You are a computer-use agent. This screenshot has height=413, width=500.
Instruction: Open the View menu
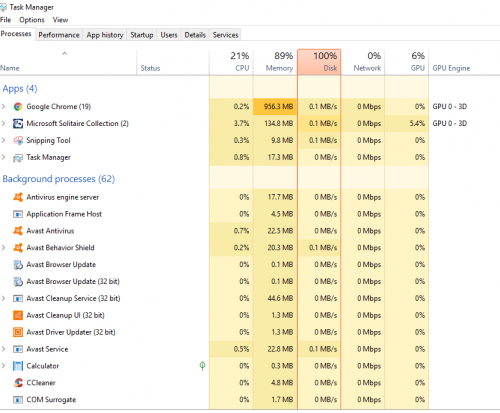(60, 20)
